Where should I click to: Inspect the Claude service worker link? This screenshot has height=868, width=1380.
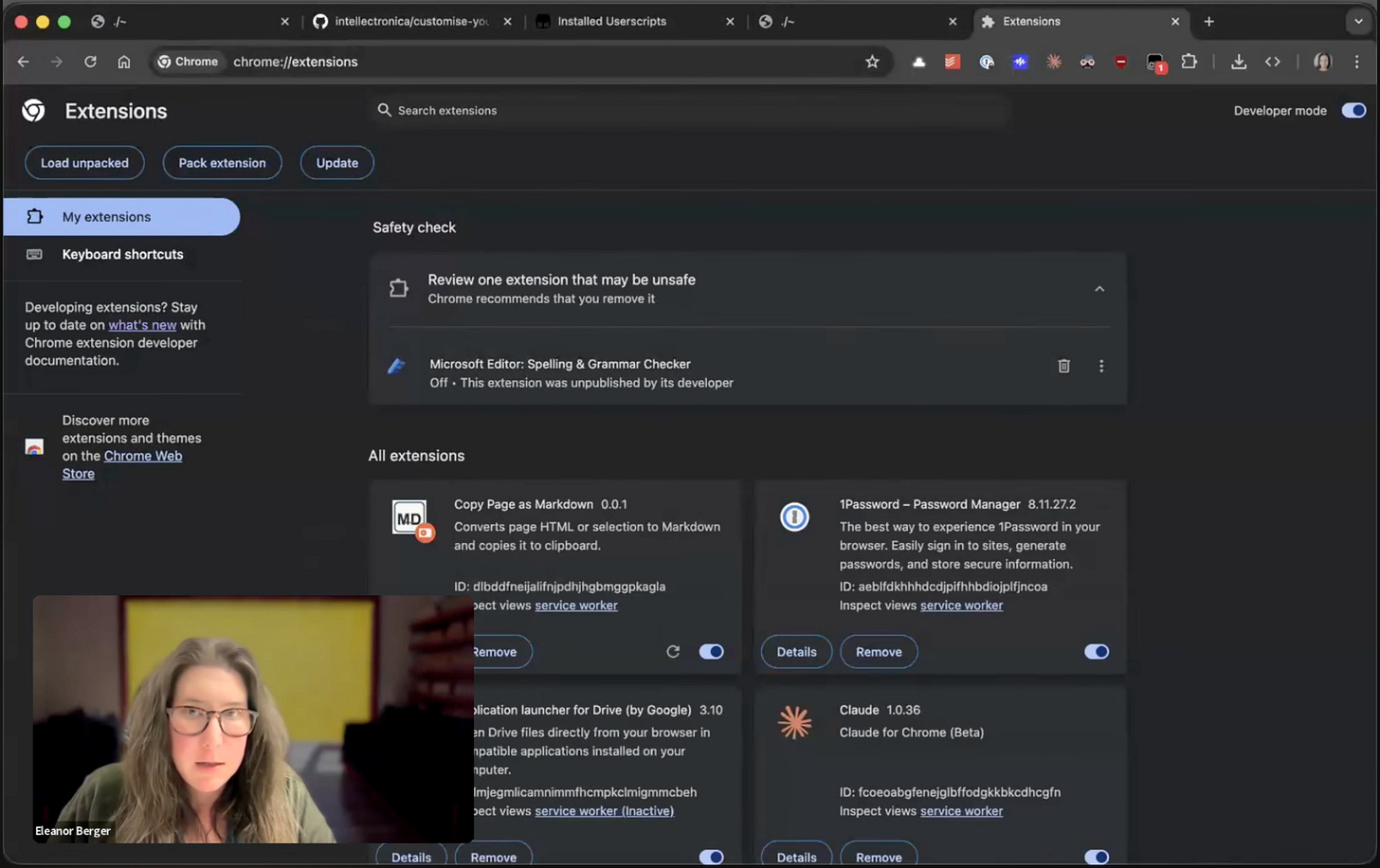click(x=961, y=811)
